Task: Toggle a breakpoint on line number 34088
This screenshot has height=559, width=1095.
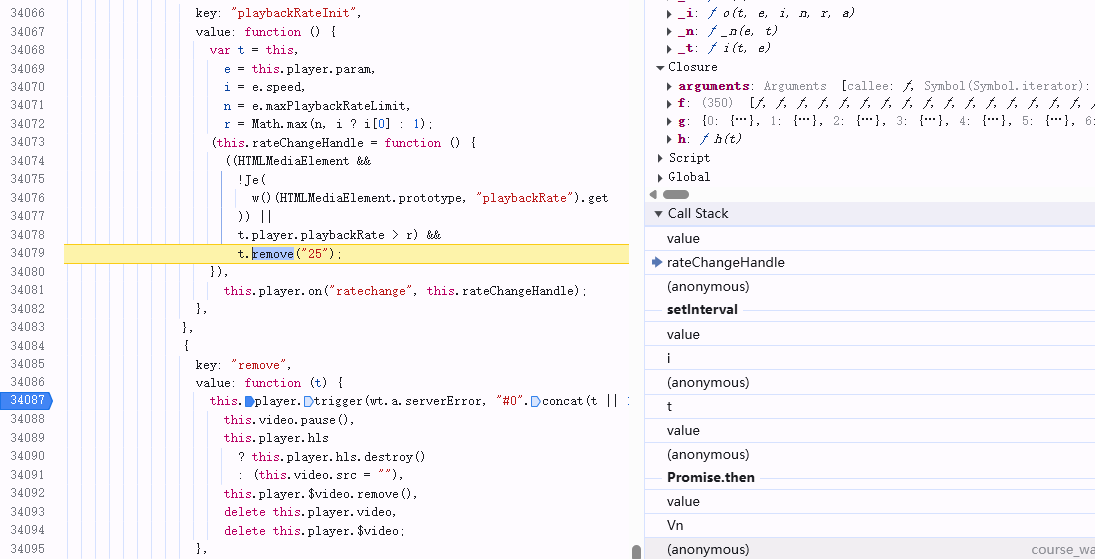Action: coord(26,420)
